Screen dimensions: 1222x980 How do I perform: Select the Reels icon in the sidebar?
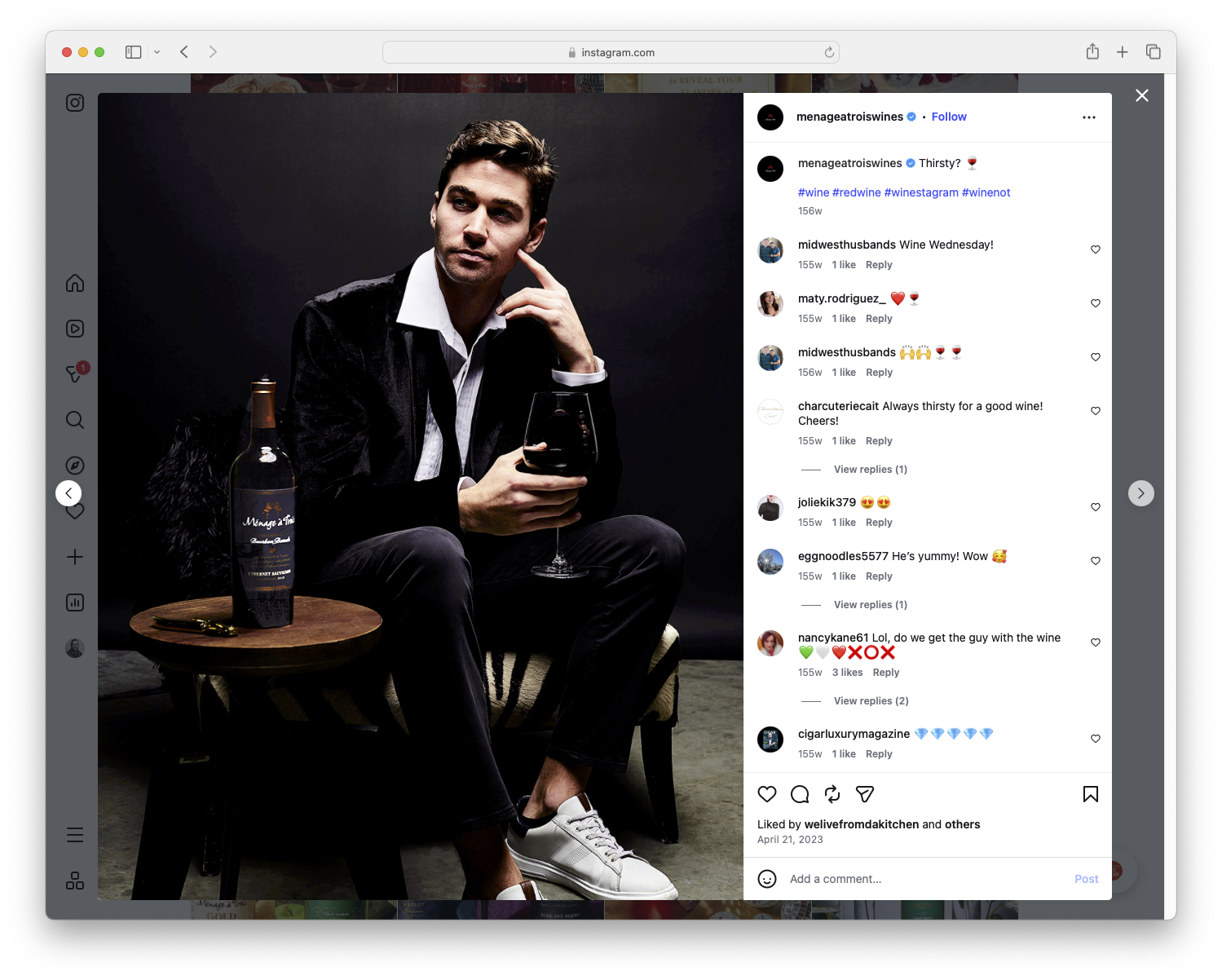tap(74, 329)
